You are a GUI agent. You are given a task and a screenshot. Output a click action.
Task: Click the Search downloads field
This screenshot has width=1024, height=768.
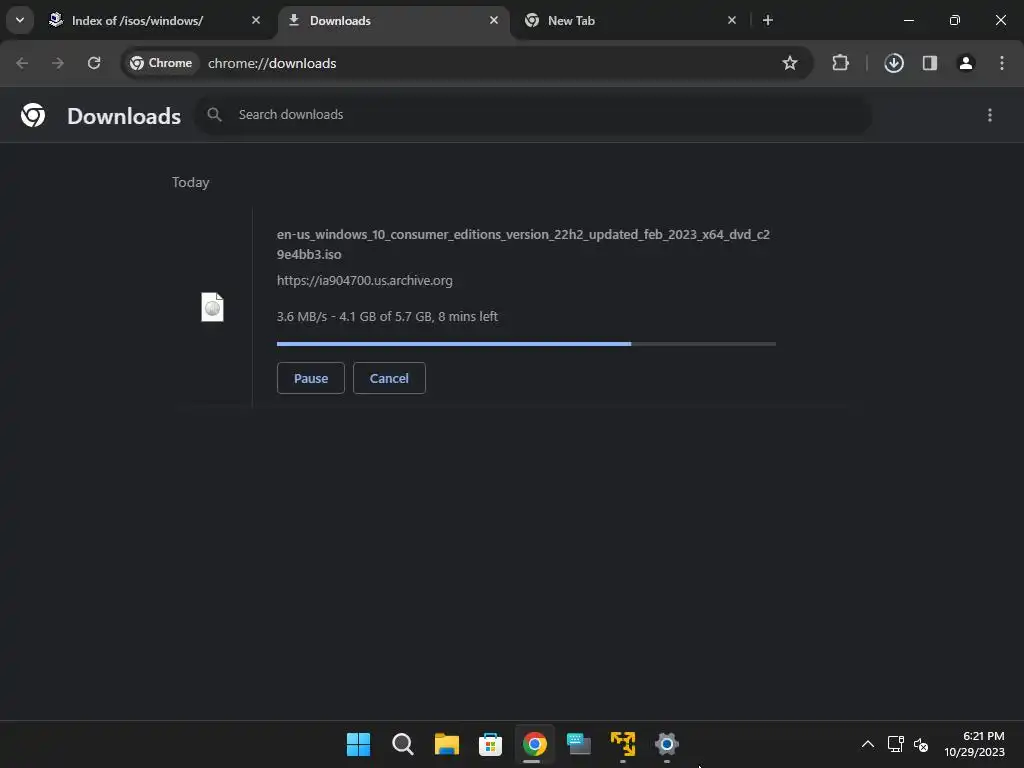(x=534, y=115)
